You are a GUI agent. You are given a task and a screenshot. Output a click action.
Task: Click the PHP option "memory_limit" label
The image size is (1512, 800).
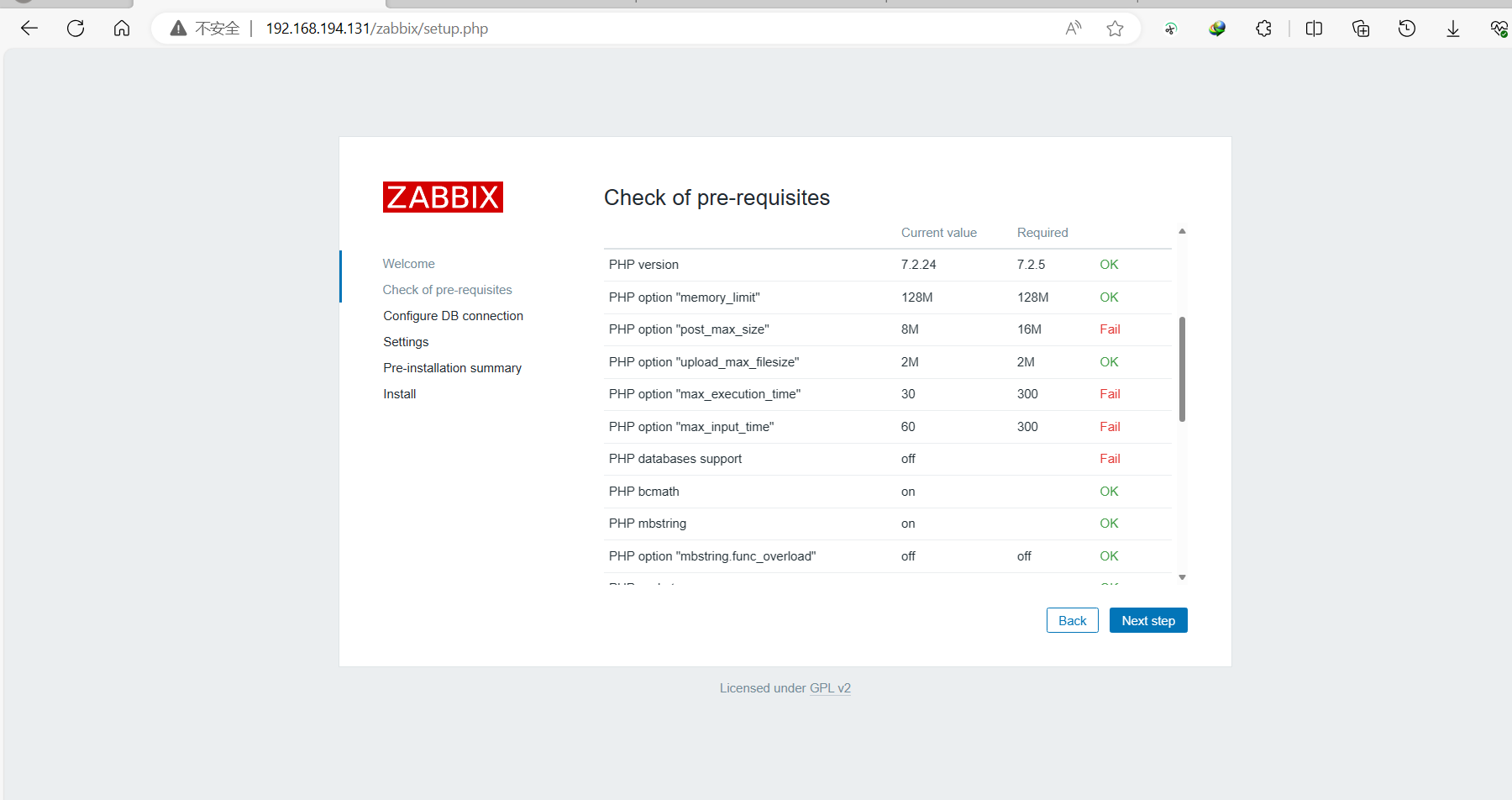(x=685, y=297)
